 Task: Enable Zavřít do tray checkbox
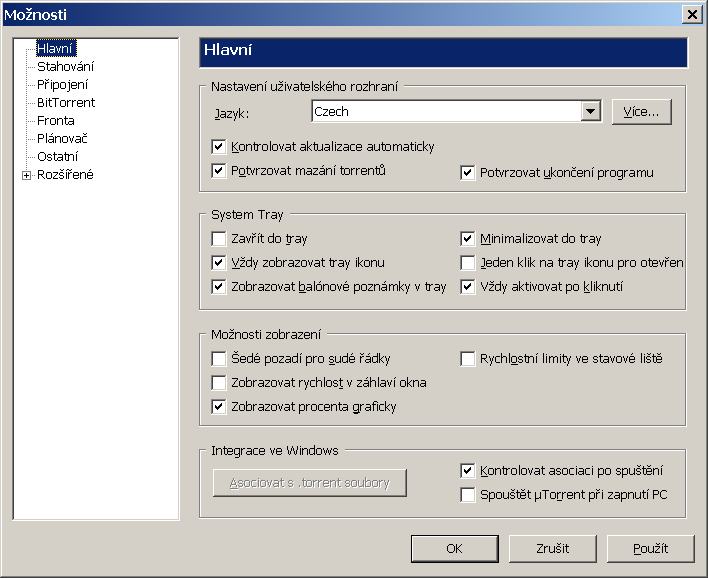(x=219, y=239)
